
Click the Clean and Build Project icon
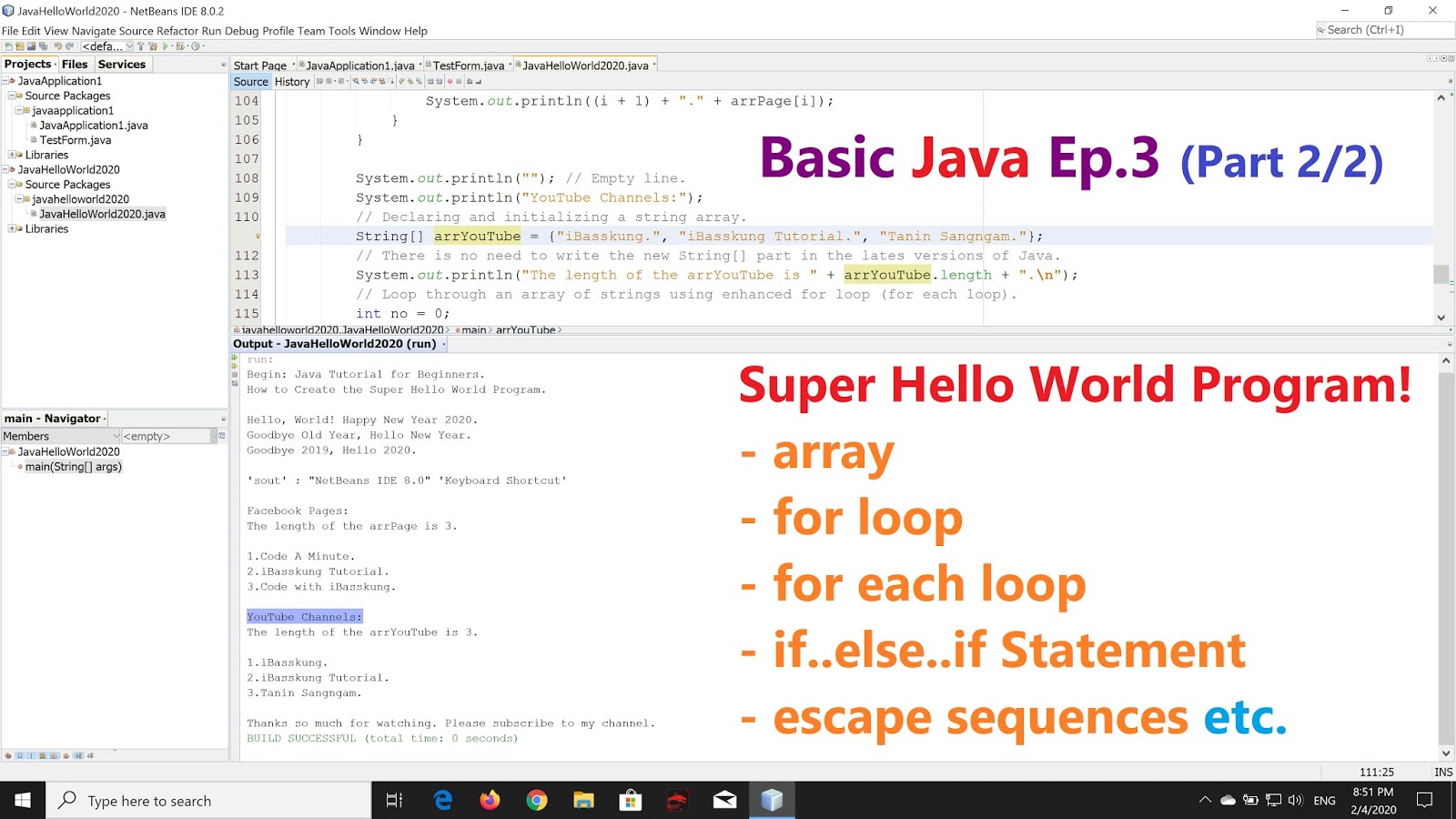(x=153, y=45)
